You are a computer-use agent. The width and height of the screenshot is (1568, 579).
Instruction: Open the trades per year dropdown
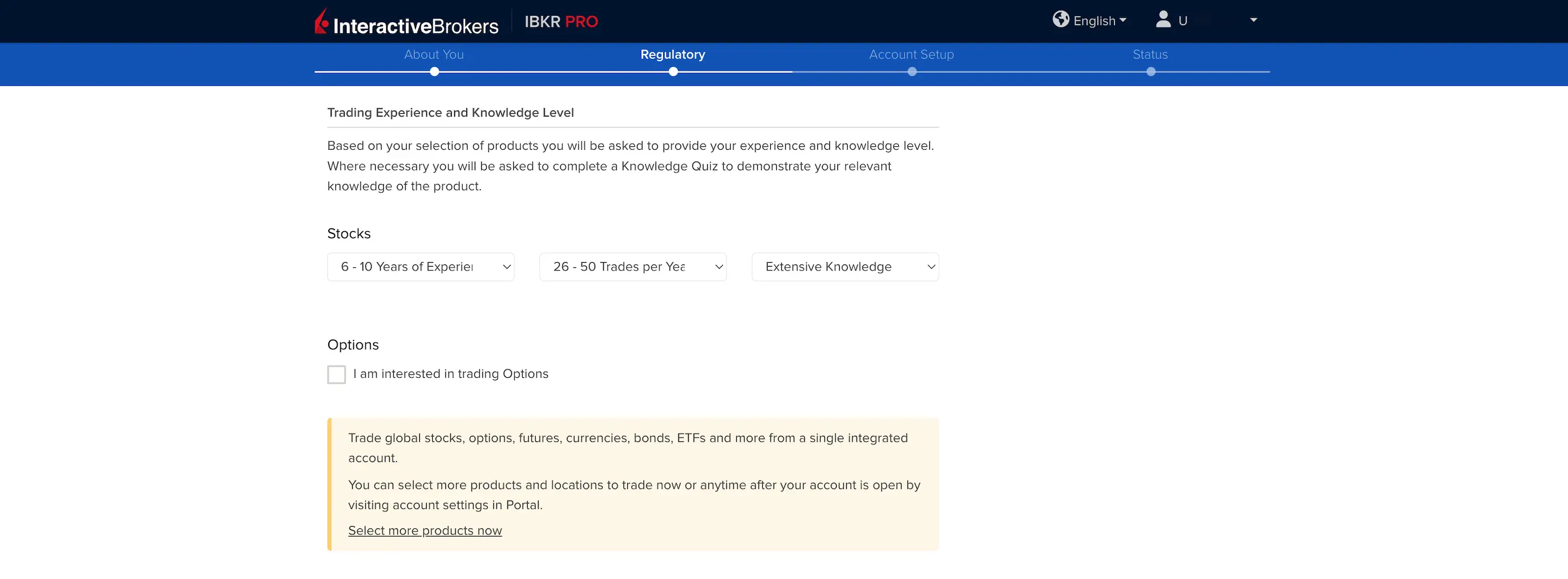point(633,267)
